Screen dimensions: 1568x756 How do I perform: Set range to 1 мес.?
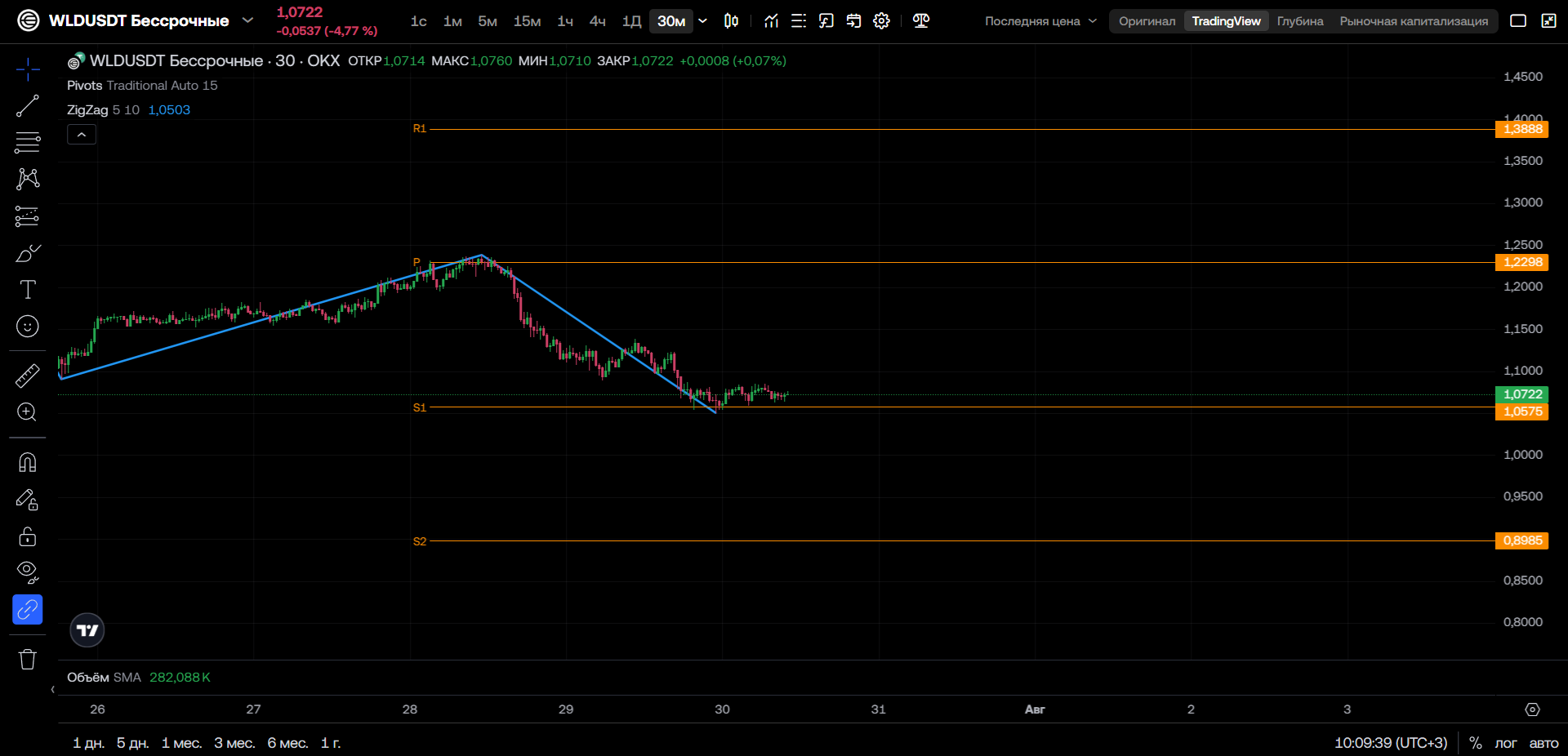click(181, 743)
